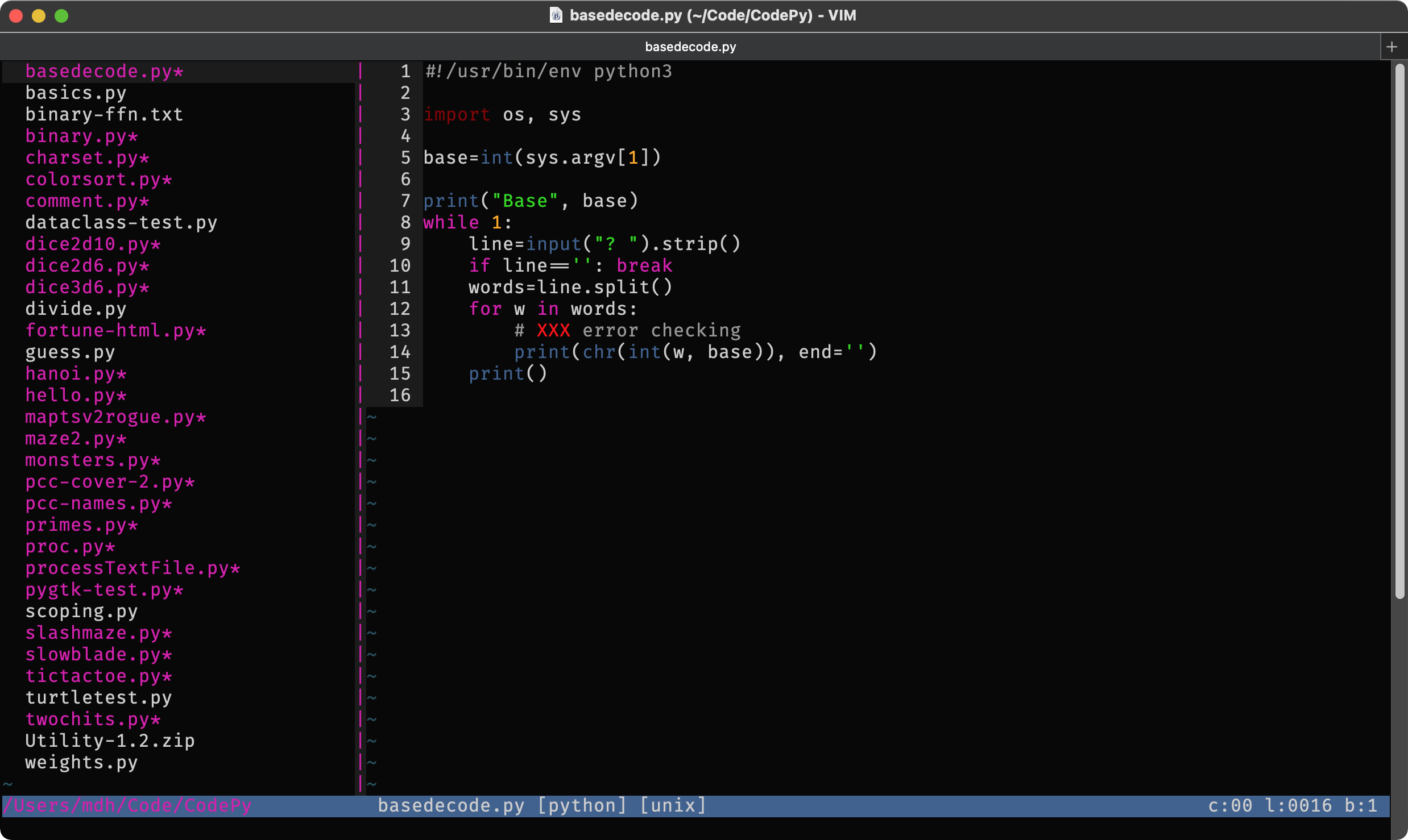The width and height of the screenshot is (1408, 840).
Task: Place cursor on the shebang line
Action: (x=548, y=71)
